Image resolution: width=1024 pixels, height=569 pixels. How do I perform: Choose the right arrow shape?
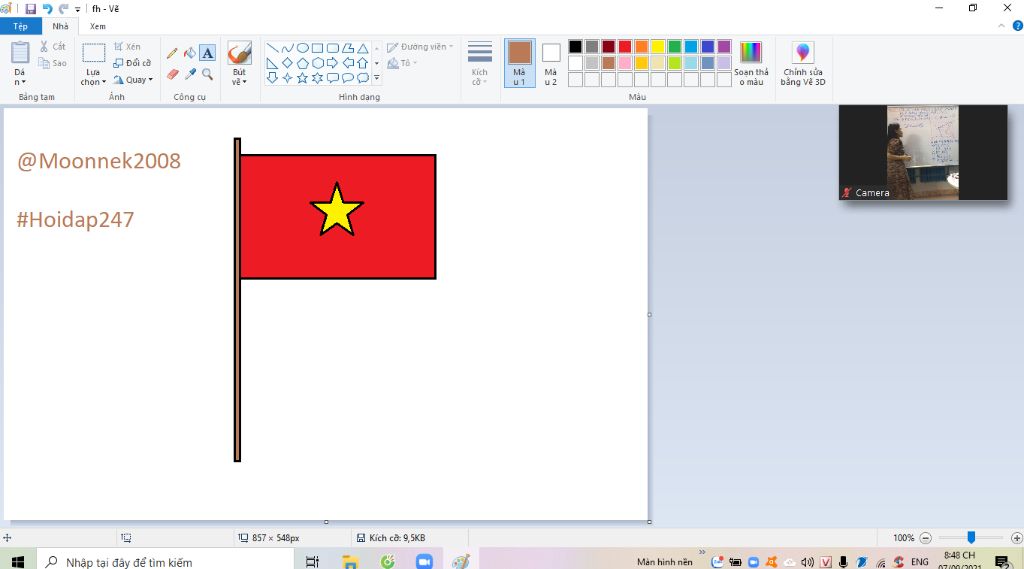pos(332,63)
